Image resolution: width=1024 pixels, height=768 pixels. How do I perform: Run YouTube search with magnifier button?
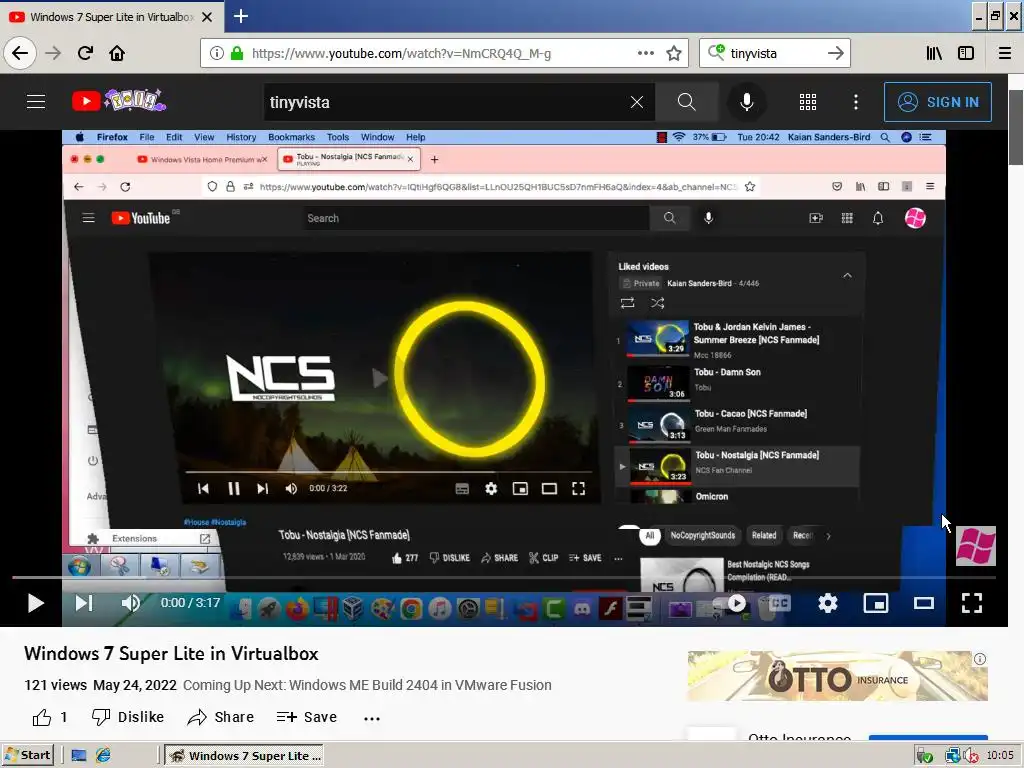tap(686, 102)
